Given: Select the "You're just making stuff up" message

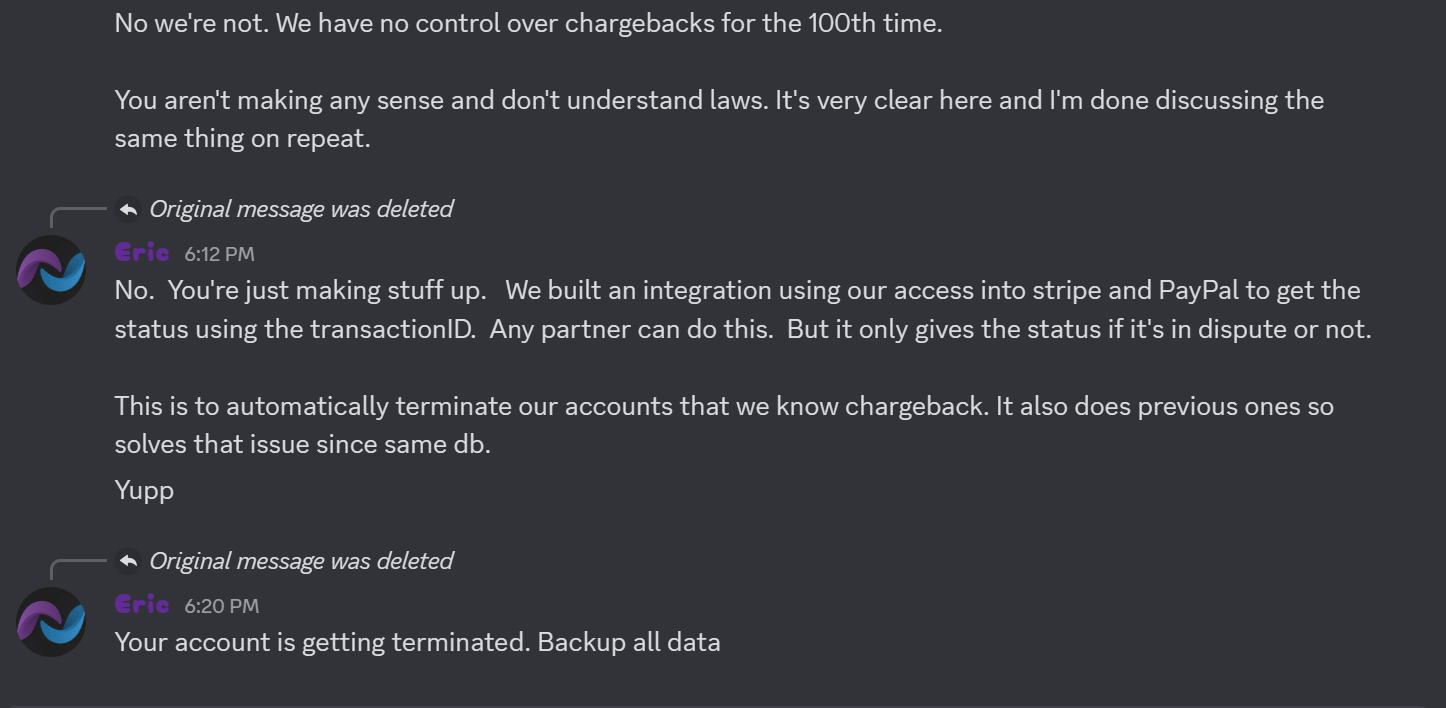Looking at the screenshot, I should [x=743, y=309].
